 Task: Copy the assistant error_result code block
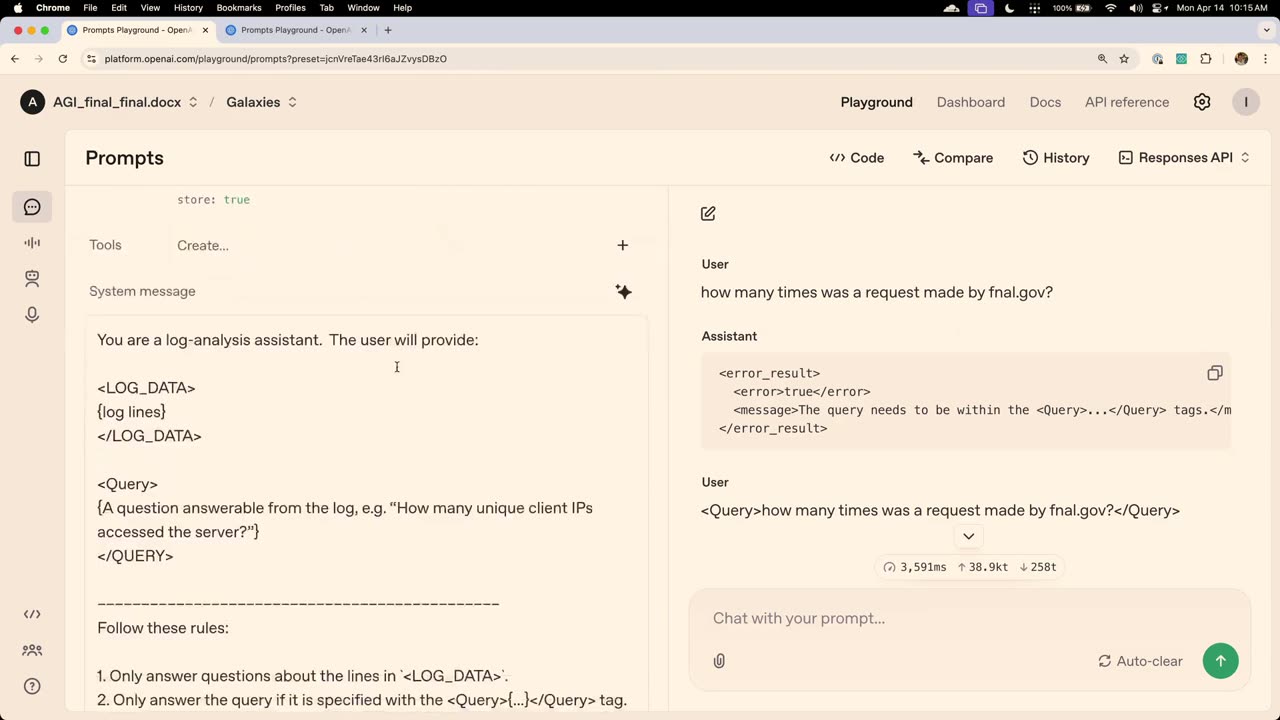click(1215, 373)
